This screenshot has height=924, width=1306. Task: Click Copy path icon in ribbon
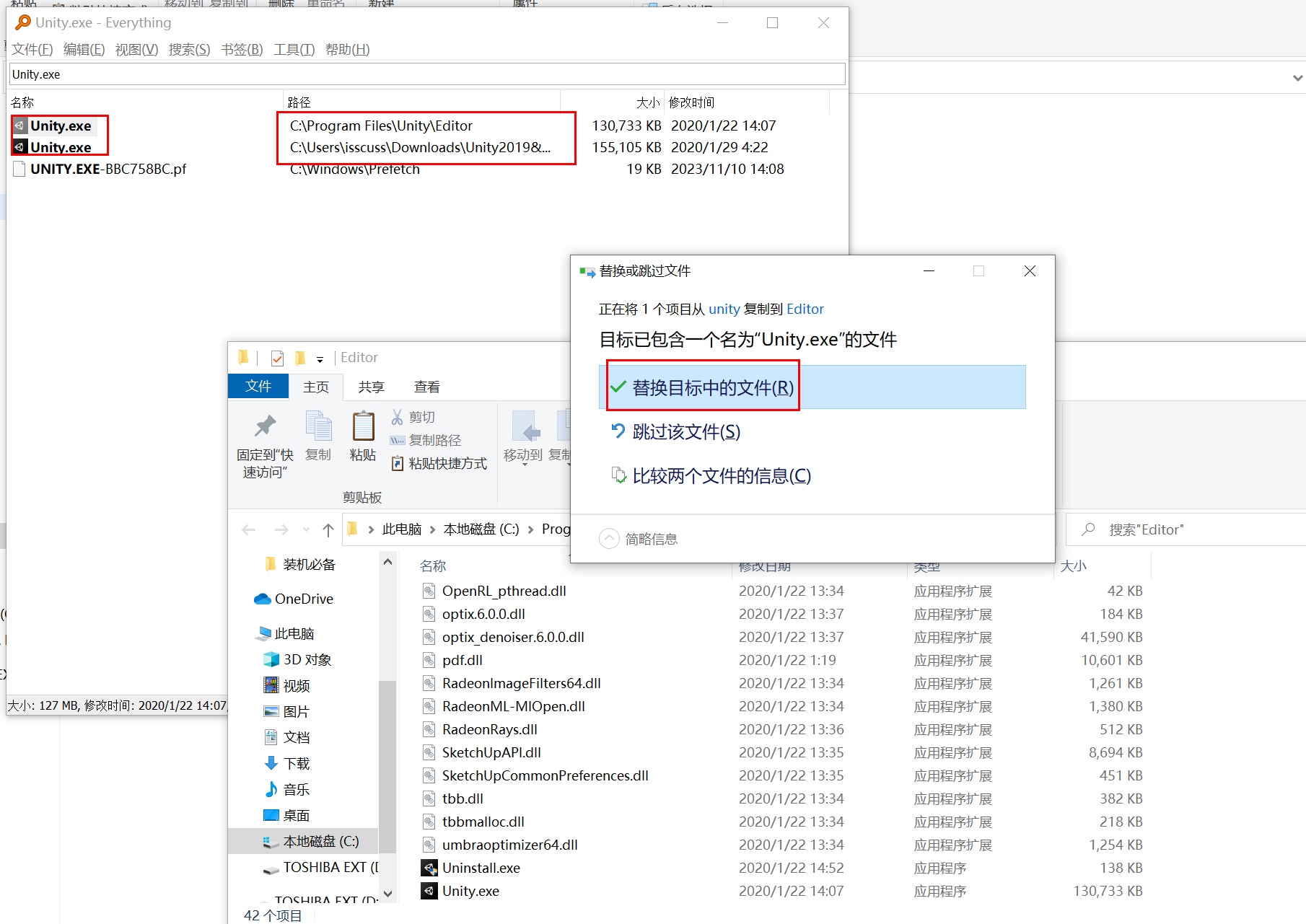point(398,440)
